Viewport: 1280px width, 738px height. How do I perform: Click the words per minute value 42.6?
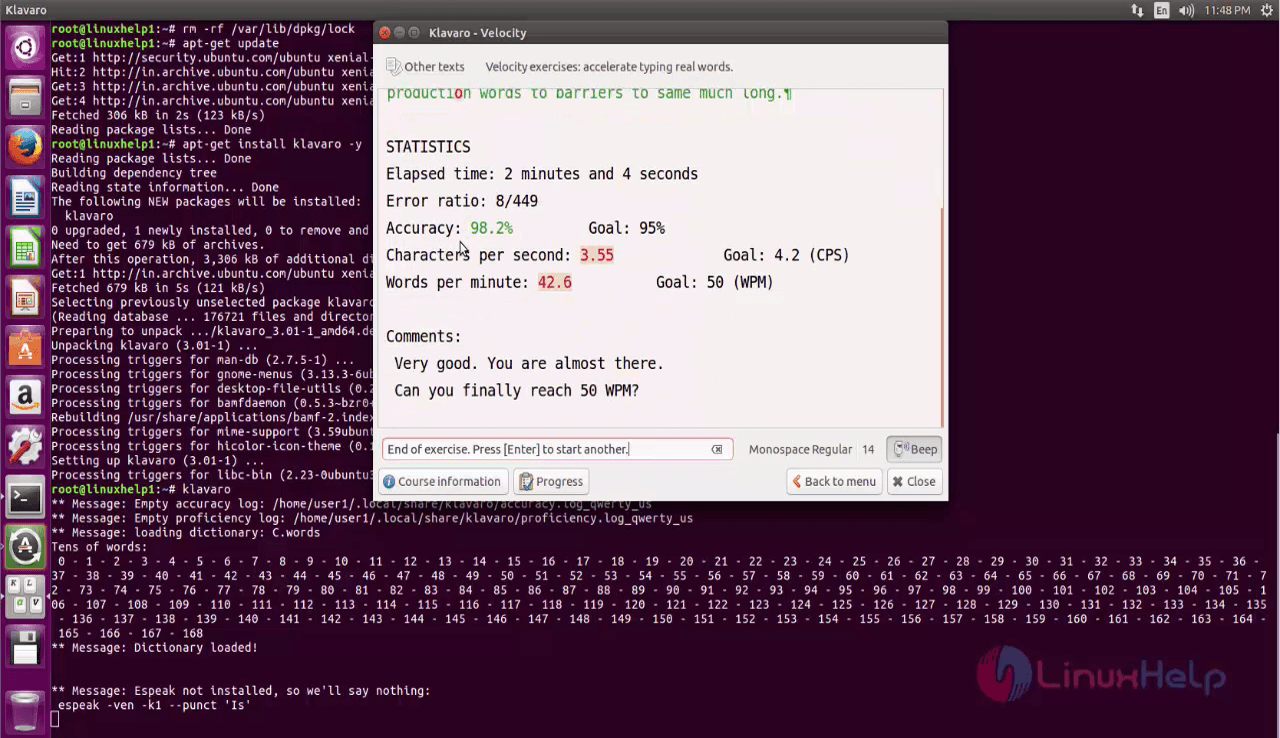[x=554, y=282]
